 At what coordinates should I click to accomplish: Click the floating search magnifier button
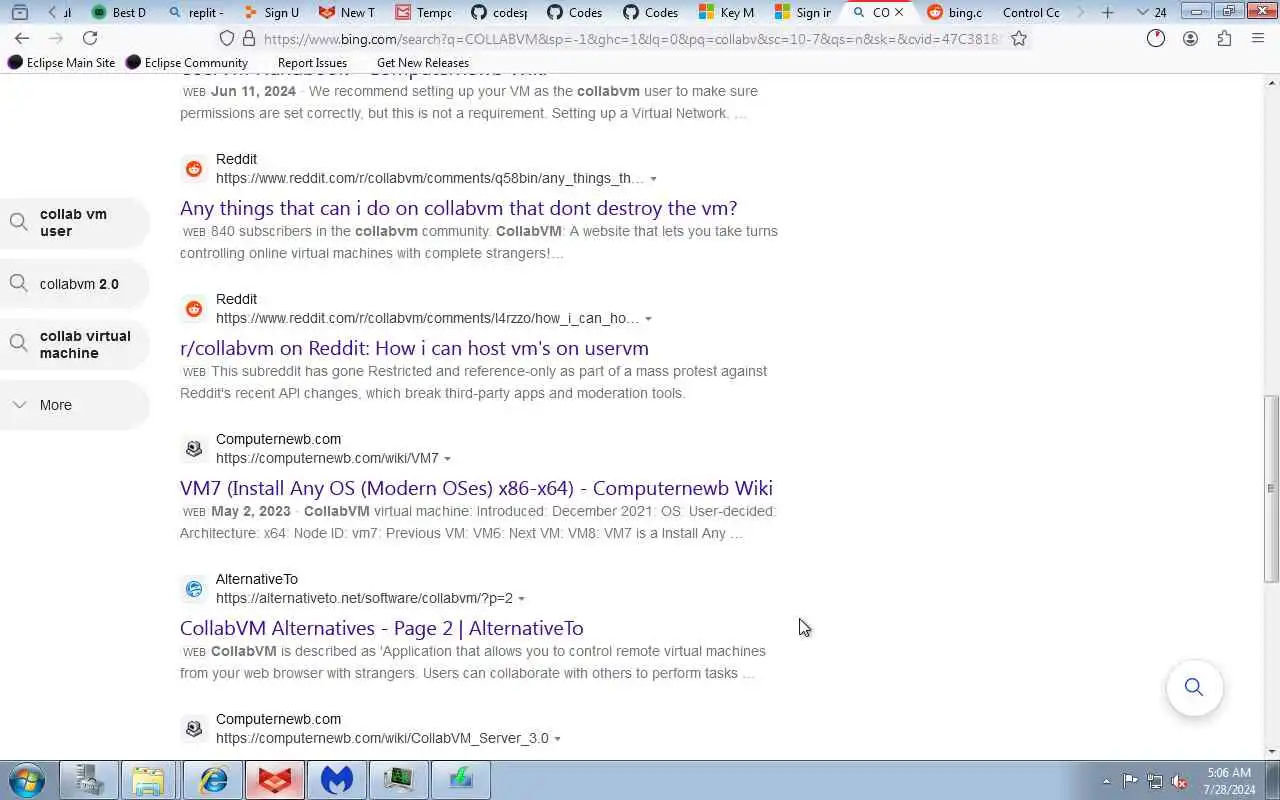click(1194, 687)
